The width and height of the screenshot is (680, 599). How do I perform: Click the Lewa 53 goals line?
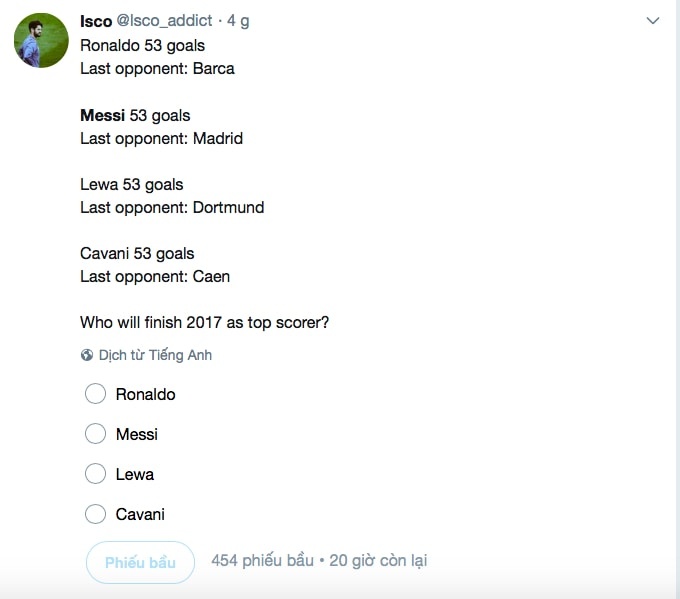pos(131,184)
